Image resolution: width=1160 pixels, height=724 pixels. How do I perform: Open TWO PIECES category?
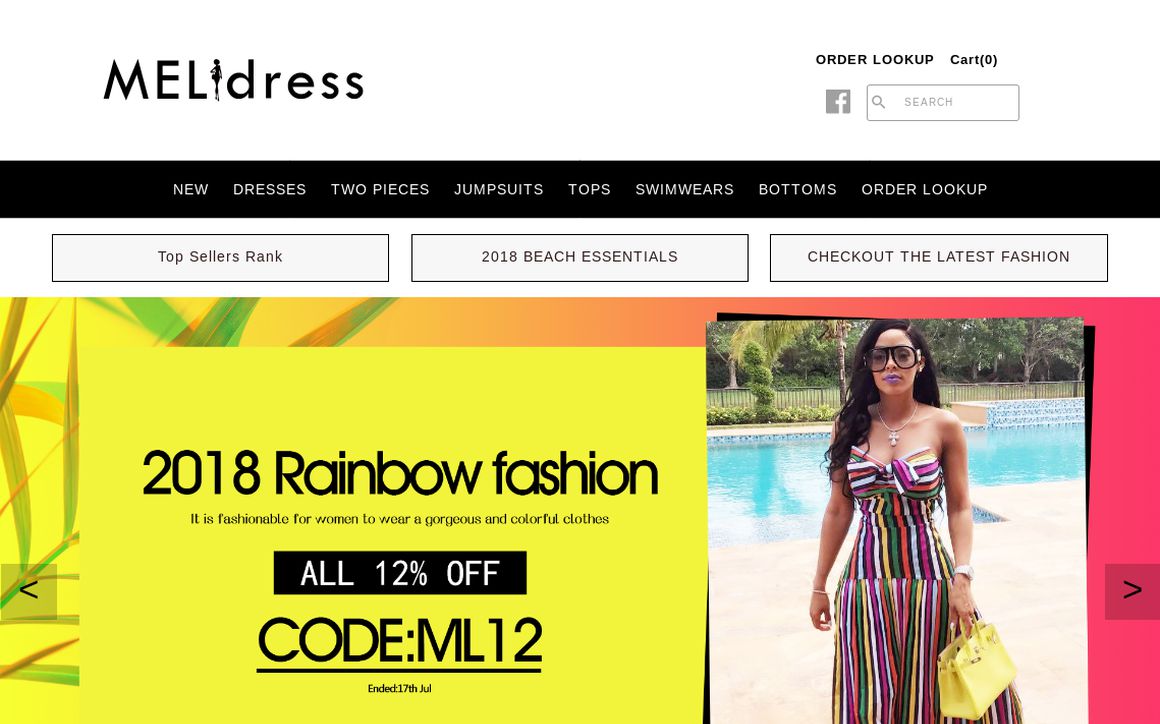coord(380,189)
